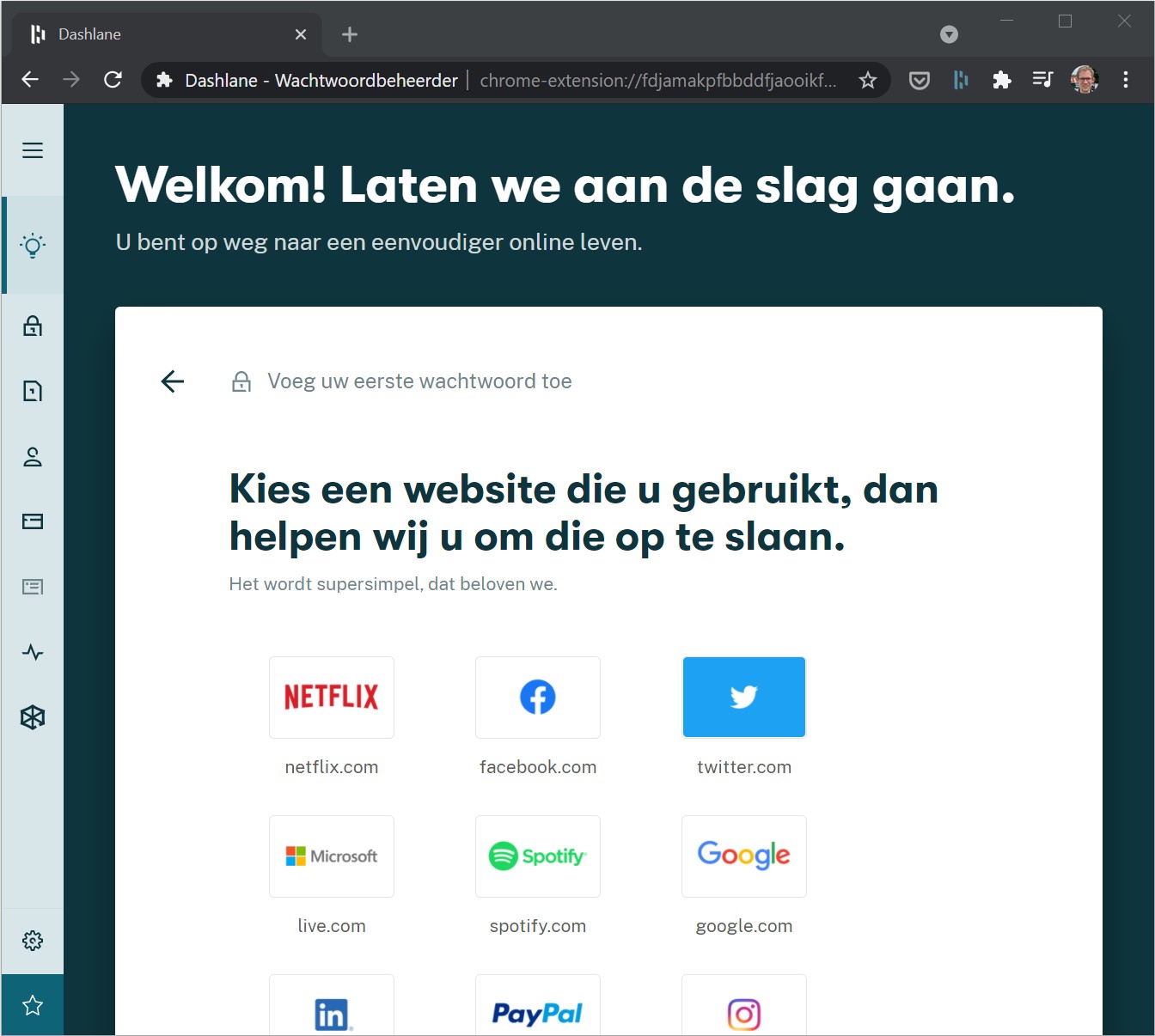Click the browser forward arrow
Screen dimensions: 1155x1036
tap(71, 80)
